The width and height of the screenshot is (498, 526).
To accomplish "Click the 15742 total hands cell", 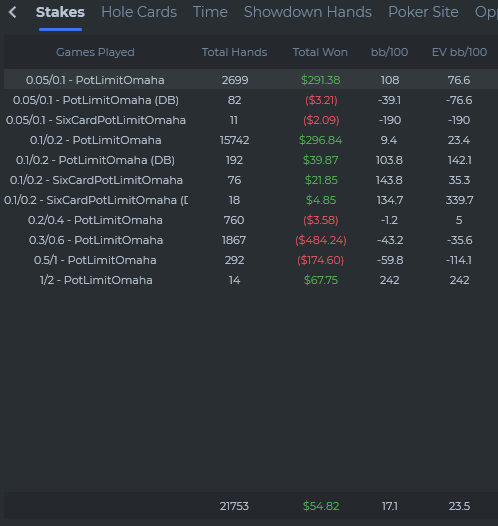I will click(234, 140).
